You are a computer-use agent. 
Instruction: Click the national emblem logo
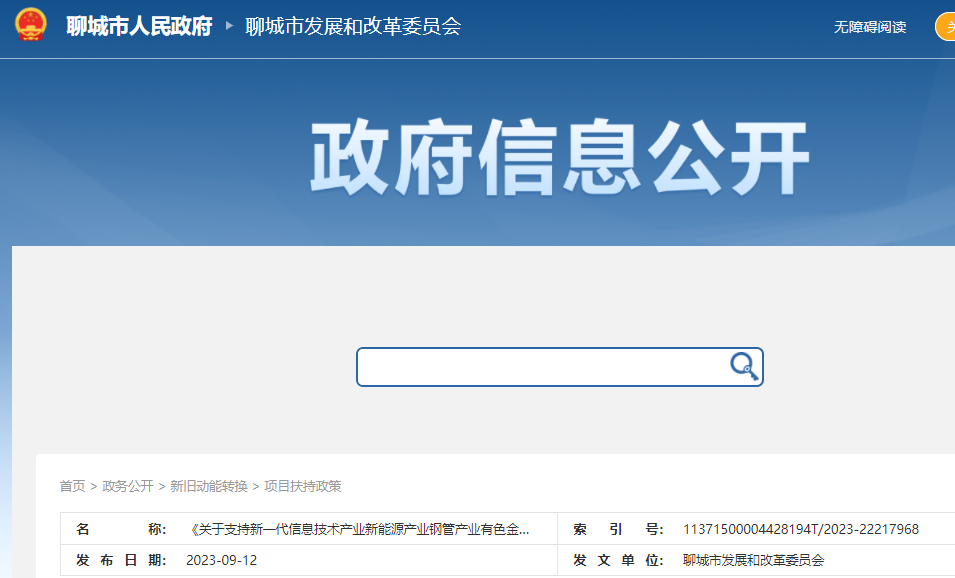(31, 26)
